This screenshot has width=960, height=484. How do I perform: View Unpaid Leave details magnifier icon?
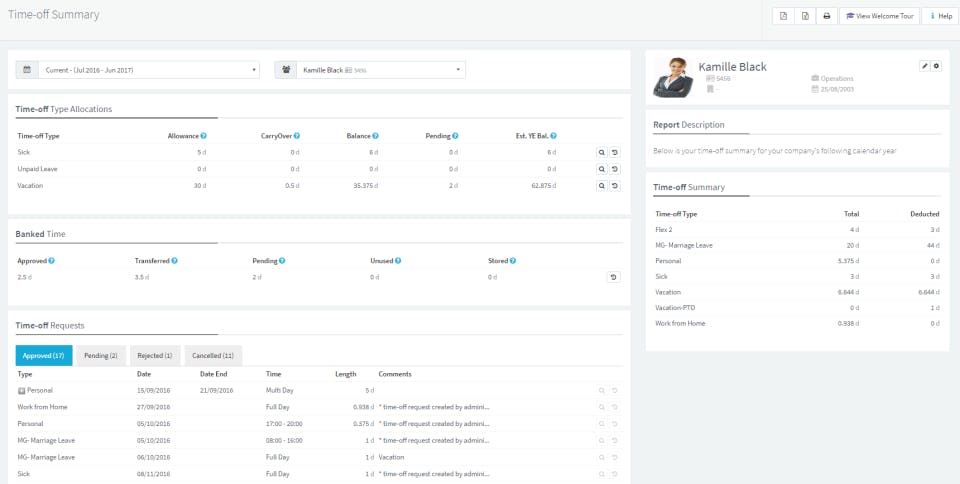tap(602, 169)
